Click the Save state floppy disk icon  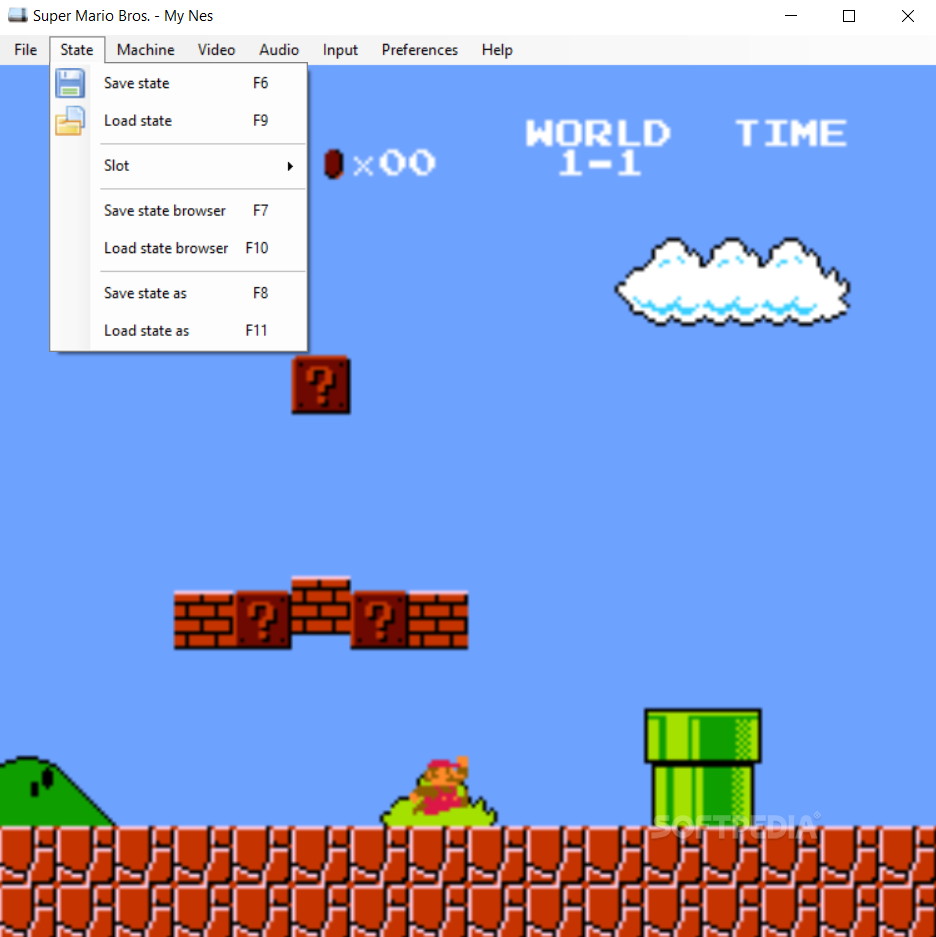coord(70,83)
